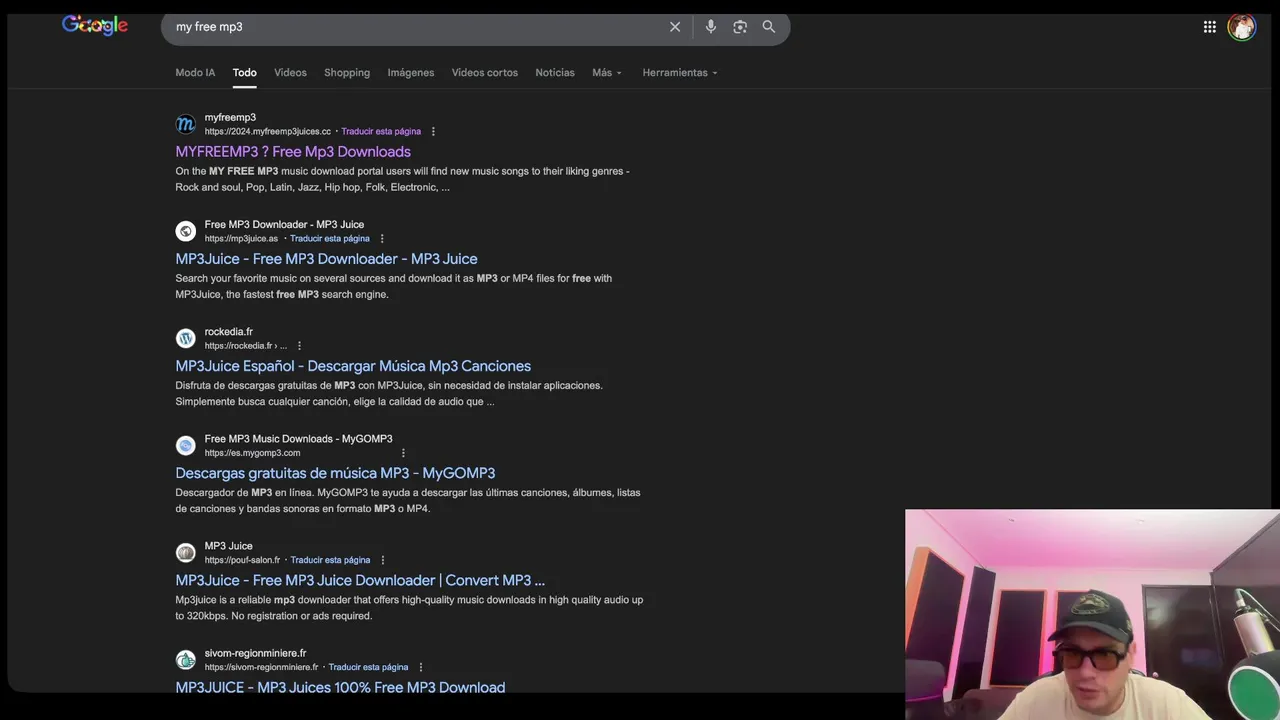Screen dimensions: 1280x720
Task: Open MP3Juice Español Descargar Música result
Action: tap(353, 366)
